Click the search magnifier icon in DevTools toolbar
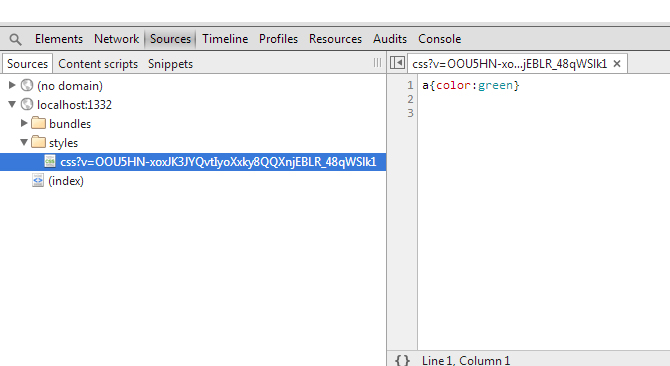Viewport: 670px width, 366px height. point(15,39)
